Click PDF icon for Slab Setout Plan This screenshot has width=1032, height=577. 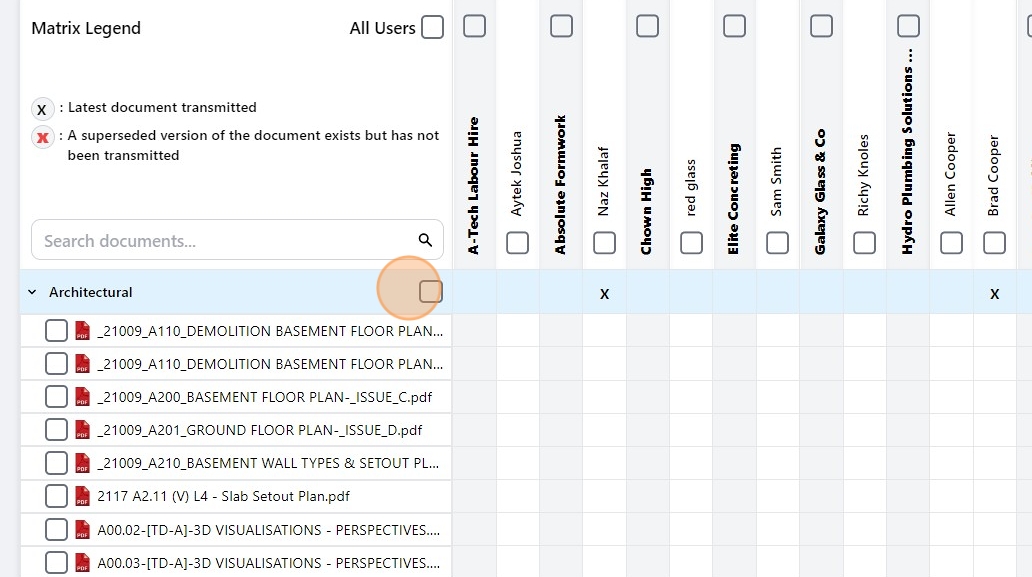83,496
